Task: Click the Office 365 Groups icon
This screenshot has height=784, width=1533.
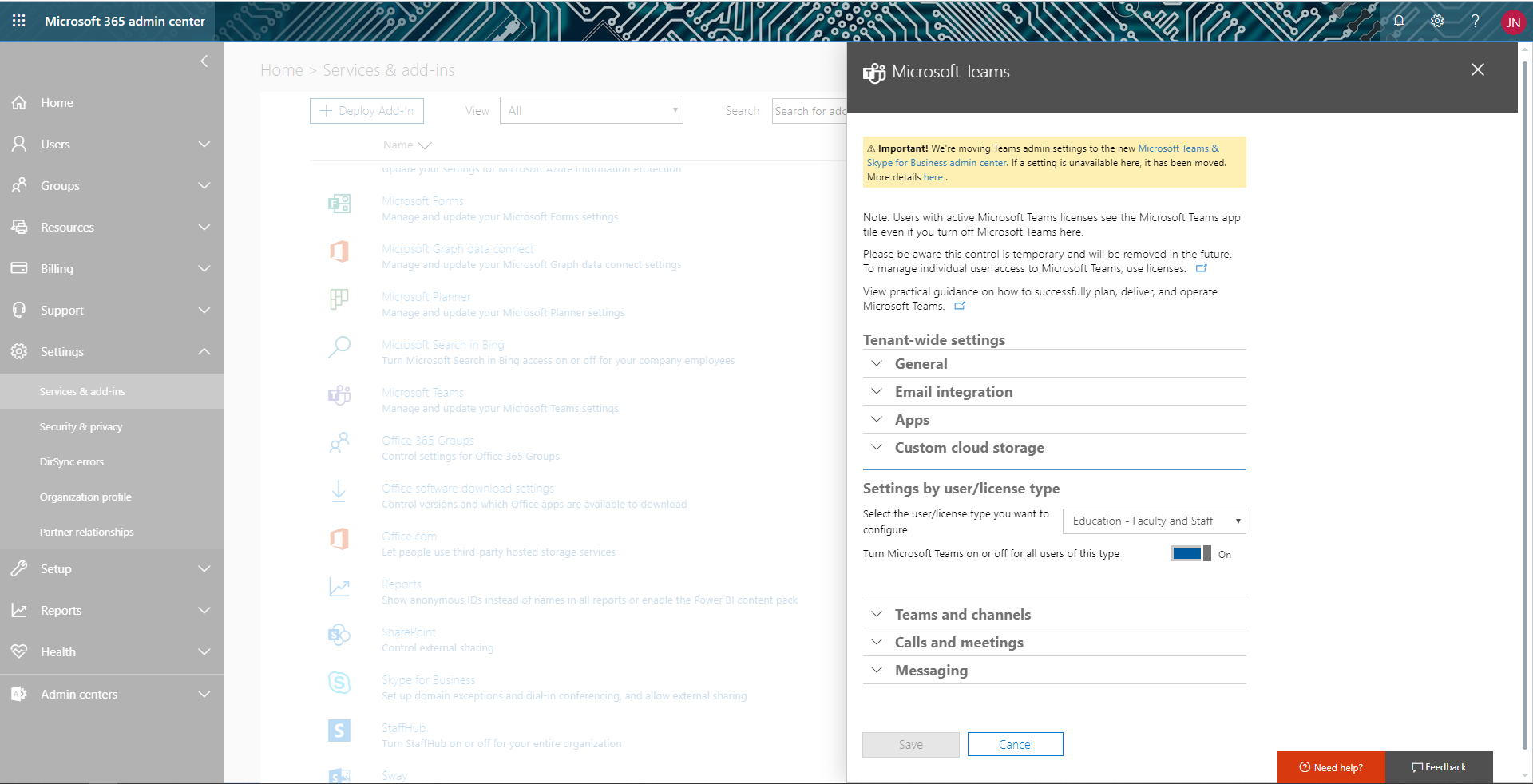Action: pos(339,443)
